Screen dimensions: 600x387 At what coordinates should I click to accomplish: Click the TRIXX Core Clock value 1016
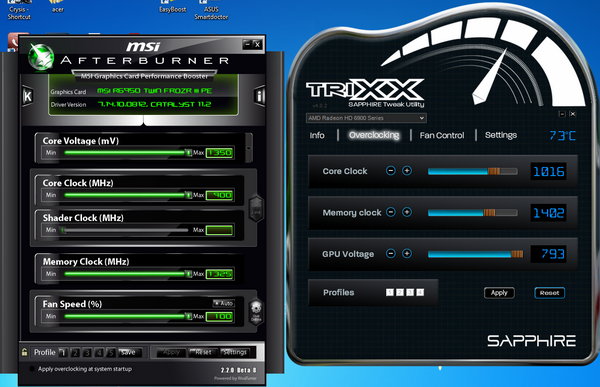click(x=548, y=171)
